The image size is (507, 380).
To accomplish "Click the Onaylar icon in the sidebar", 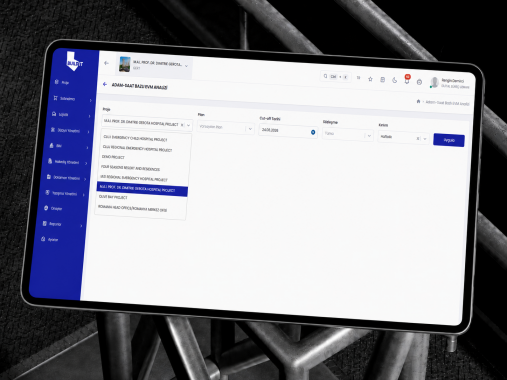I will (x=46, y=208).
